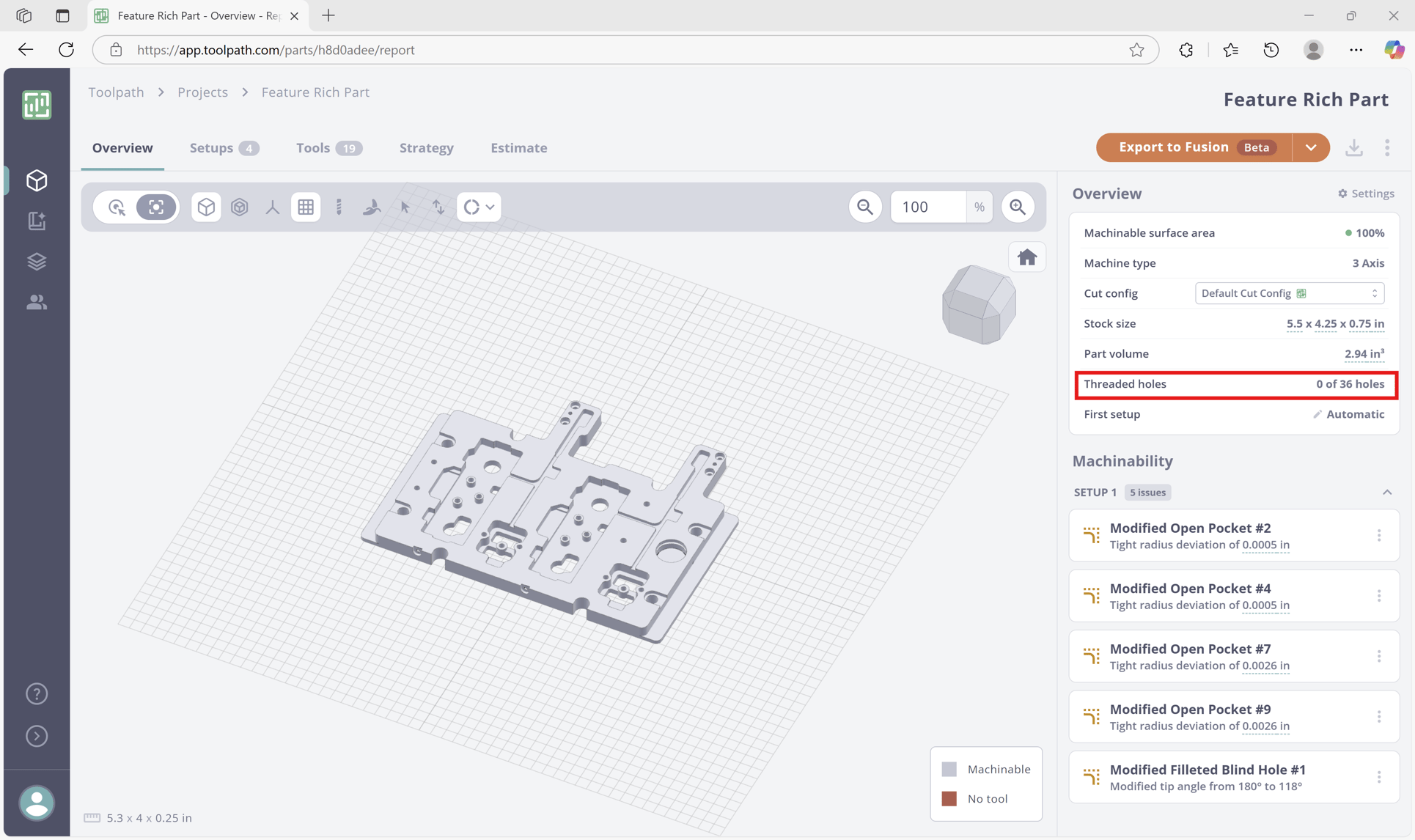This screenshot has width=1415, height=840.
Task: Switch to the Strategy tab
Action: click(426, 148)
